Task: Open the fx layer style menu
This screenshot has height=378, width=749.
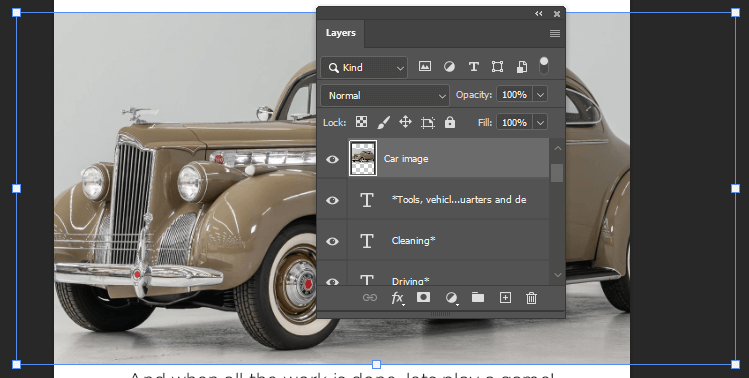Action: coord(397,298)
